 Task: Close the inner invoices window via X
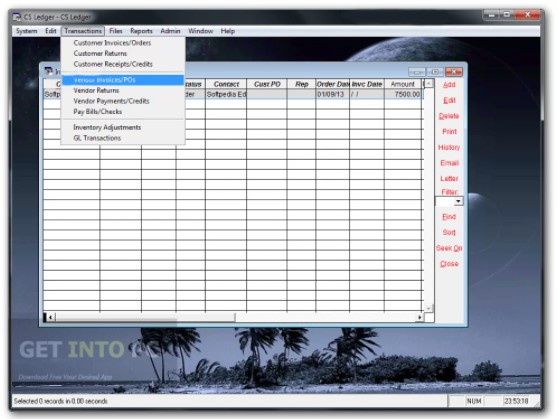coord(454,72)
